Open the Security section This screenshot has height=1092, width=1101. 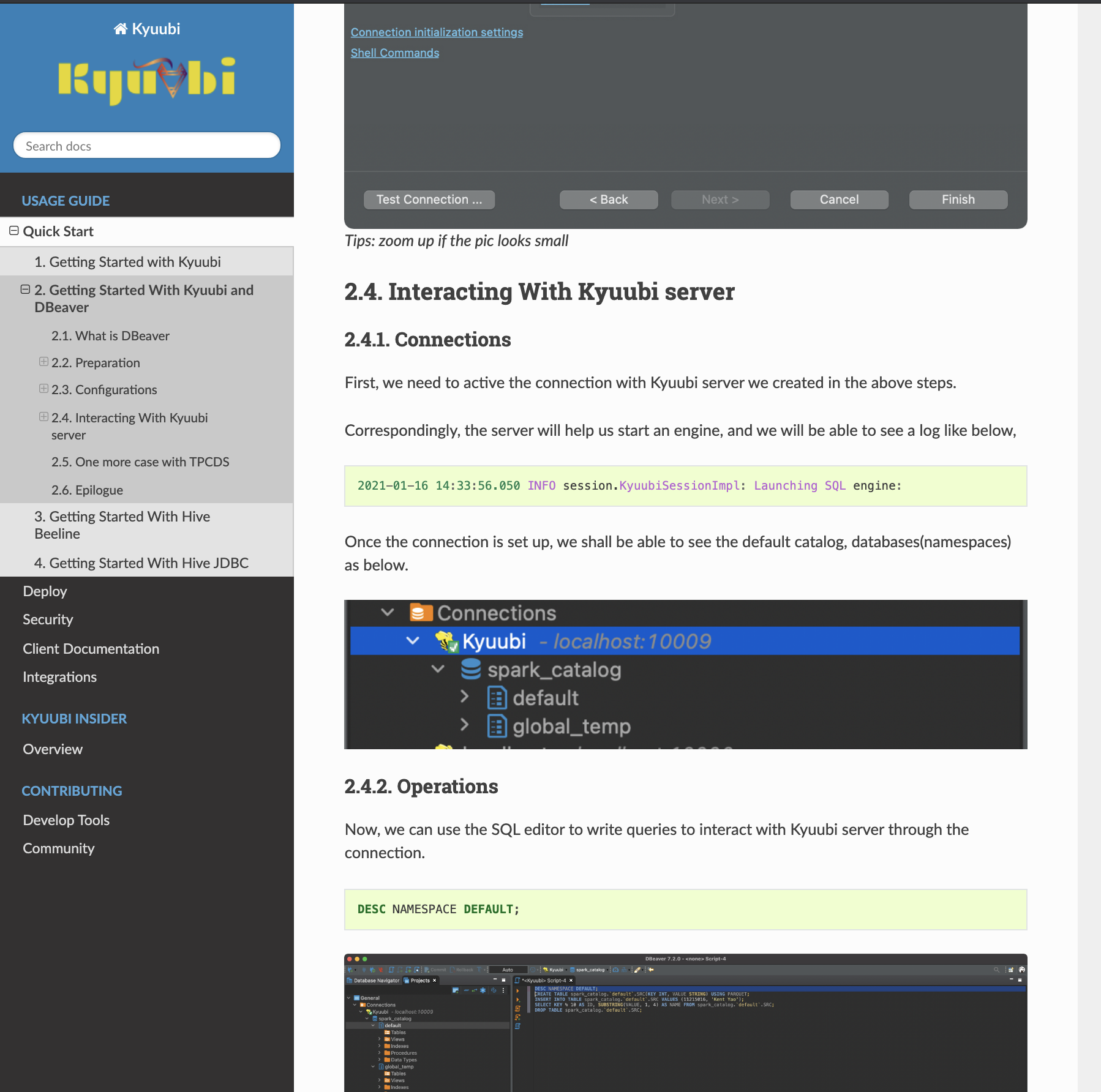point(48,619)
